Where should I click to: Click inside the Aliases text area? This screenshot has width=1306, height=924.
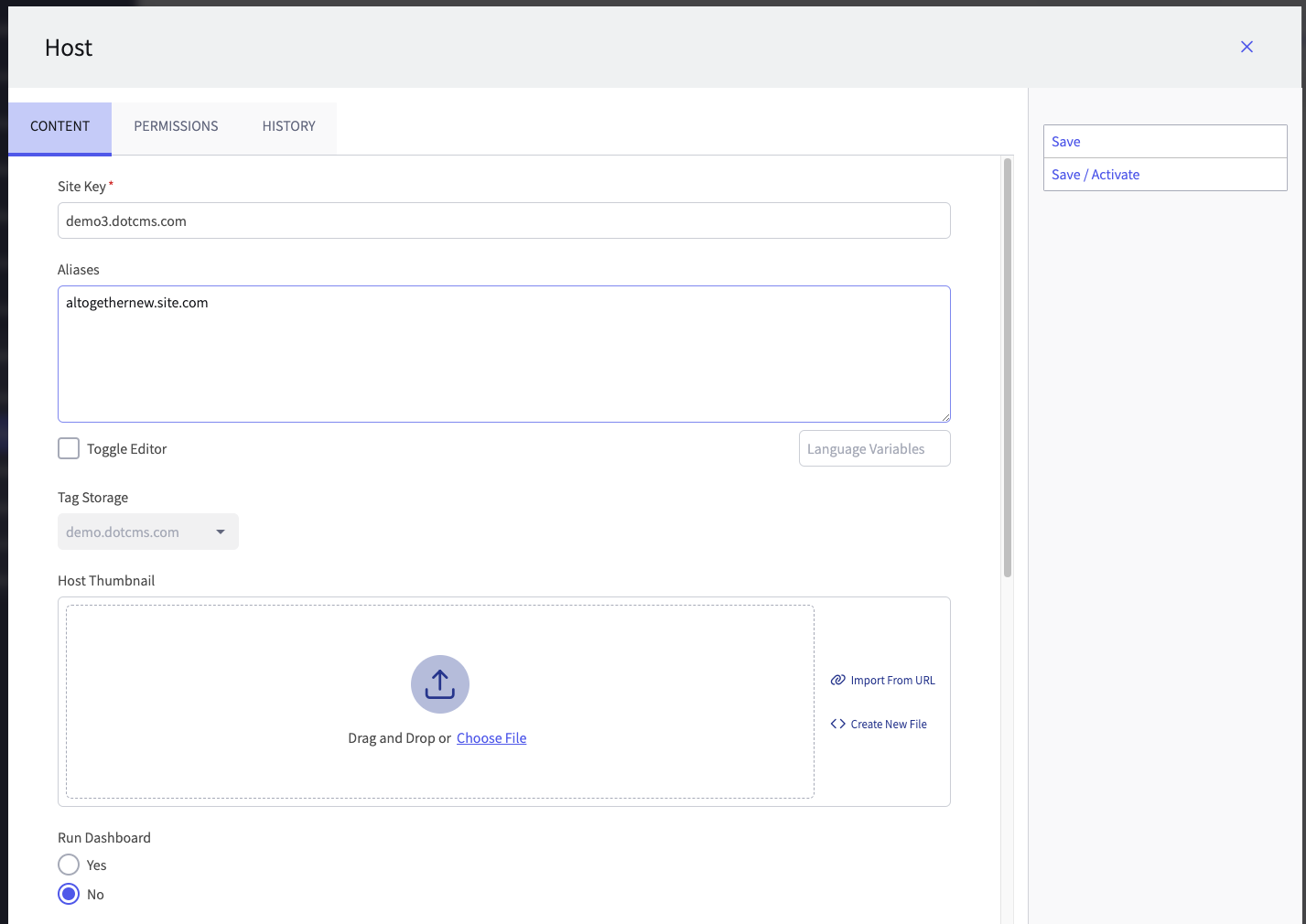click(503, 357)
